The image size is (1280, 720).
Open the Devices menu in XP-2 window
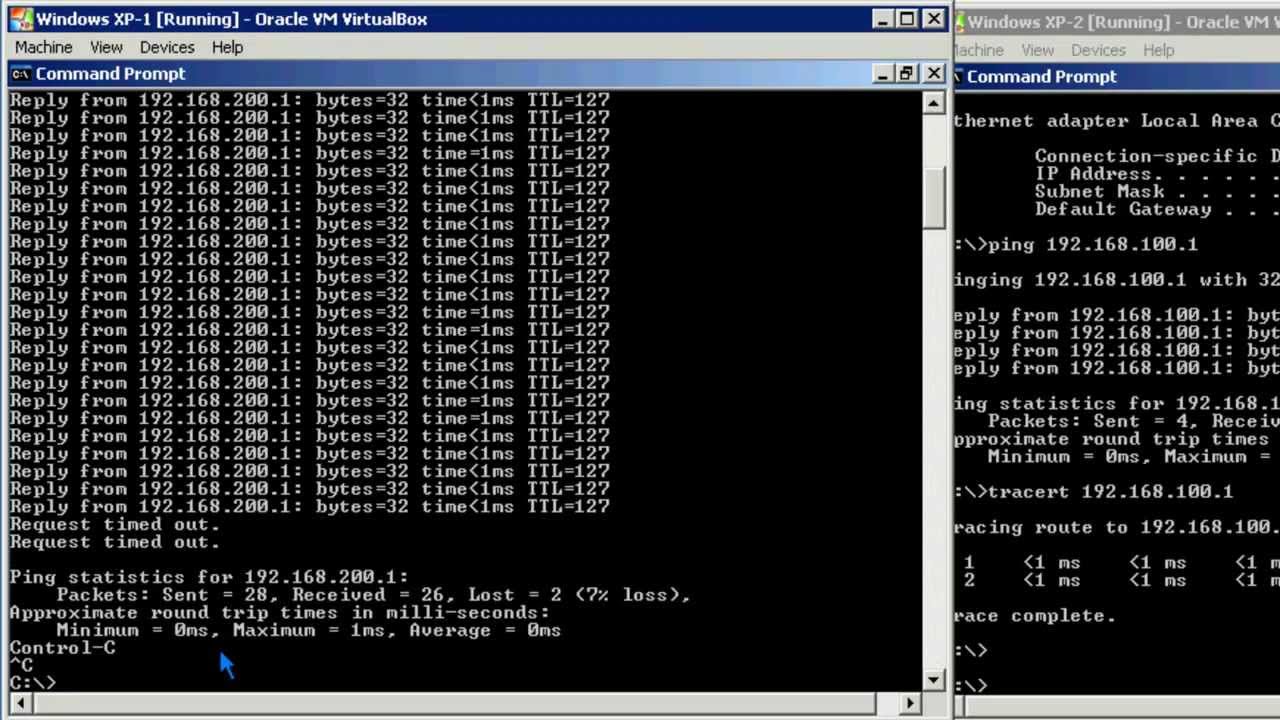1098,50
